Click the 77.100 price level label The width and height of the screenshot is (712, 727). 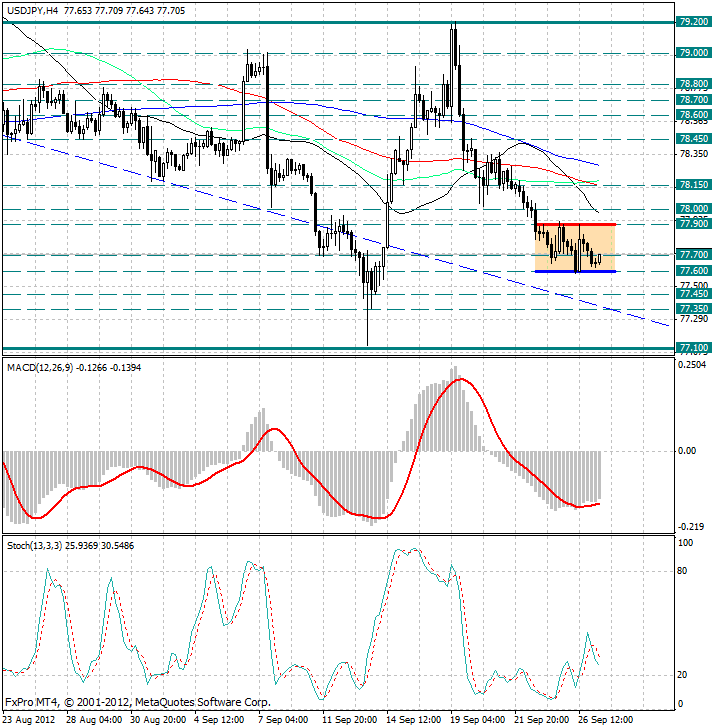point(692,348)
